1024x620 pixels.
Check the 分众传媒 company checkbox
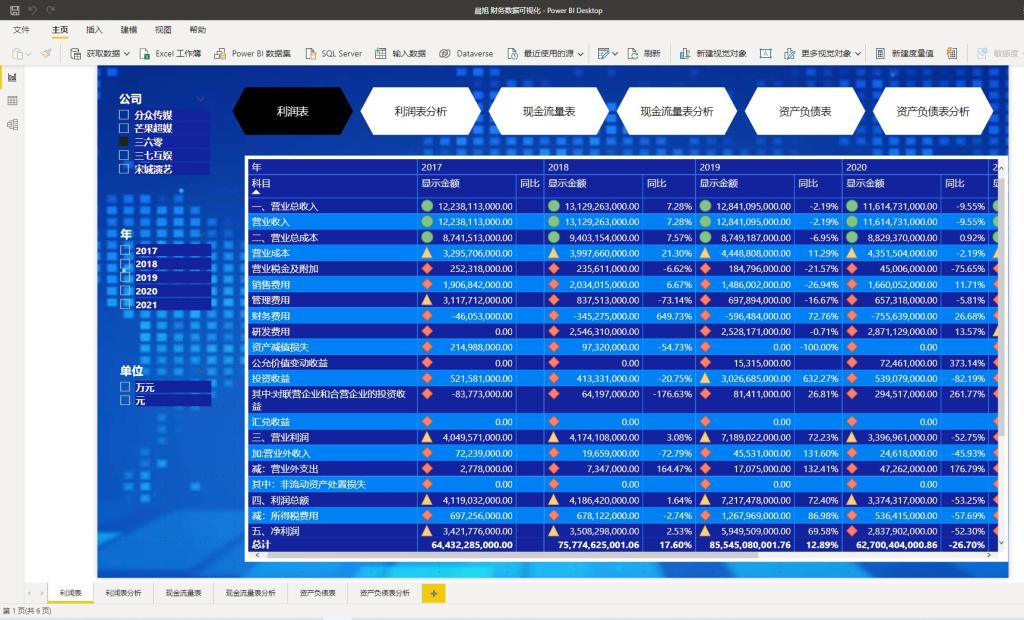124,115
